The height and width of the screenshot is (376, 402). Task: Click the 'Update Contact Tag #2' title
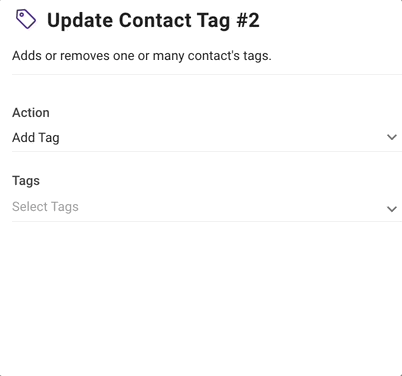(x=153, y=20)
